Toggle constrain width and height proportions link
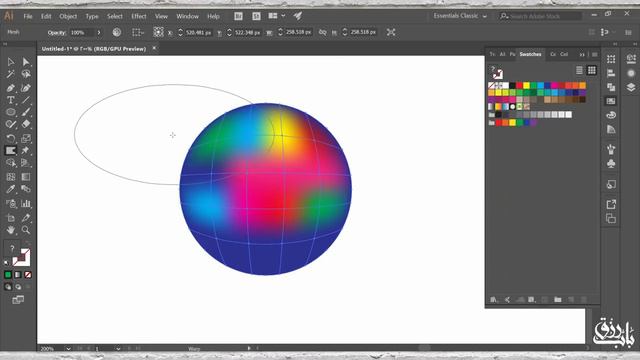640x360 pixels. pyautogui.click(x=322, y=32)
